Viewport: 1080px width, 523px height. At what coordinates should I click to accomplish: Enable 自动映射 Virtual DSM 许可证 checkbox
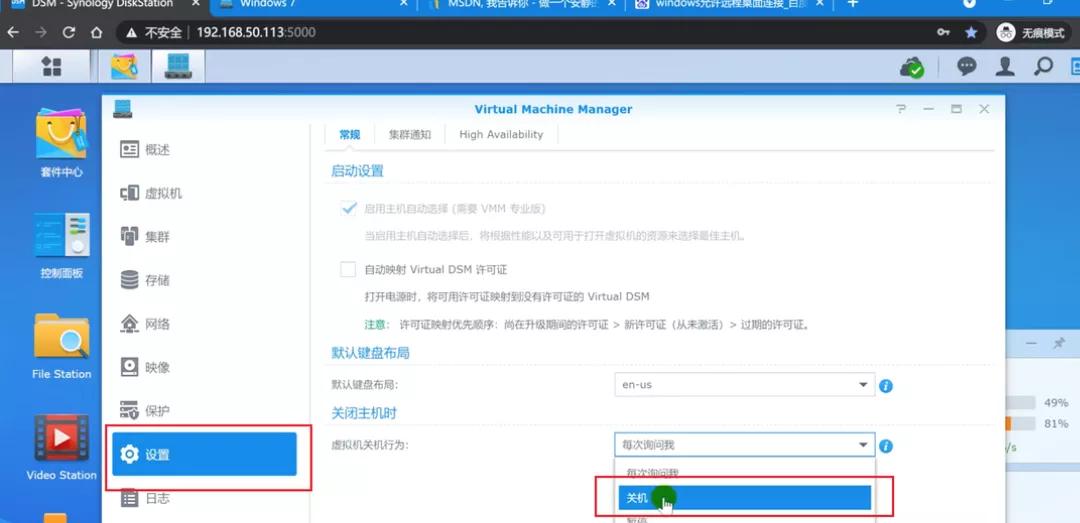point(349,269)
